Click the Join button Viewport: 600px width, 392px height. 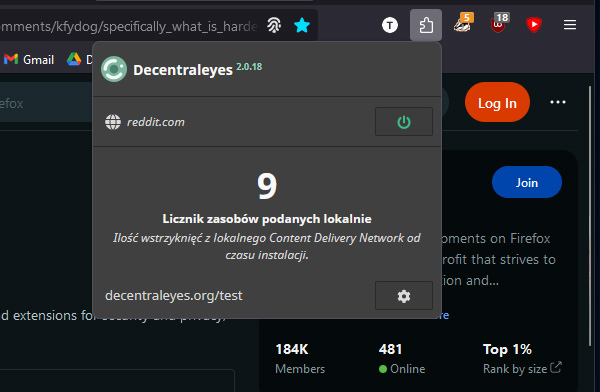pyautogui.click(x=527, y=182)
